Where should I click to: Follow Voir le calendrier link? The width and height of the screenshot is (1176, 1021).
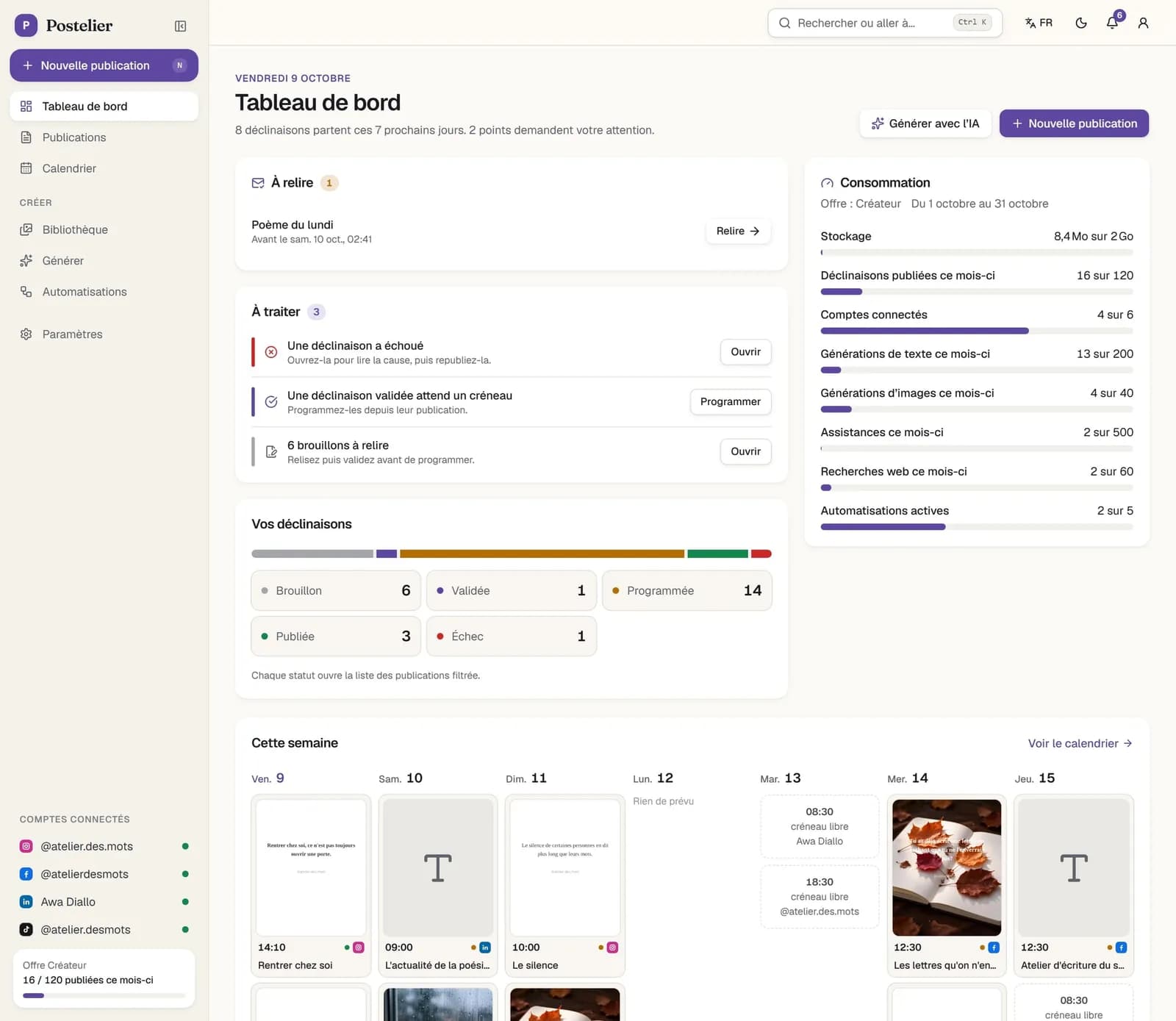(x=1080, y=743)
